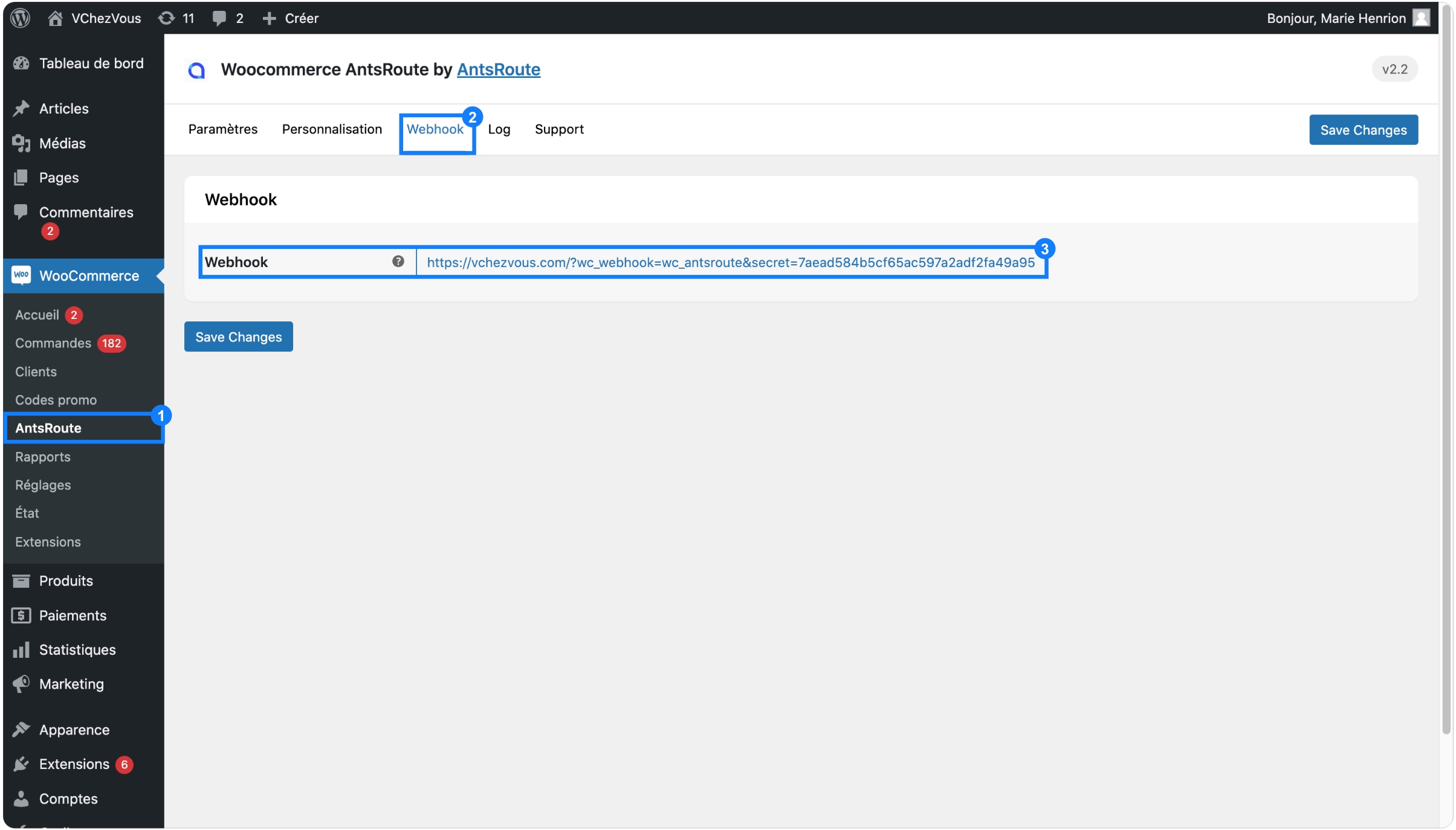Image resolution: width=1456 pixels, height=830 pixels.
Task: Click the VChezVous home icon
Action: click(55, 18)
